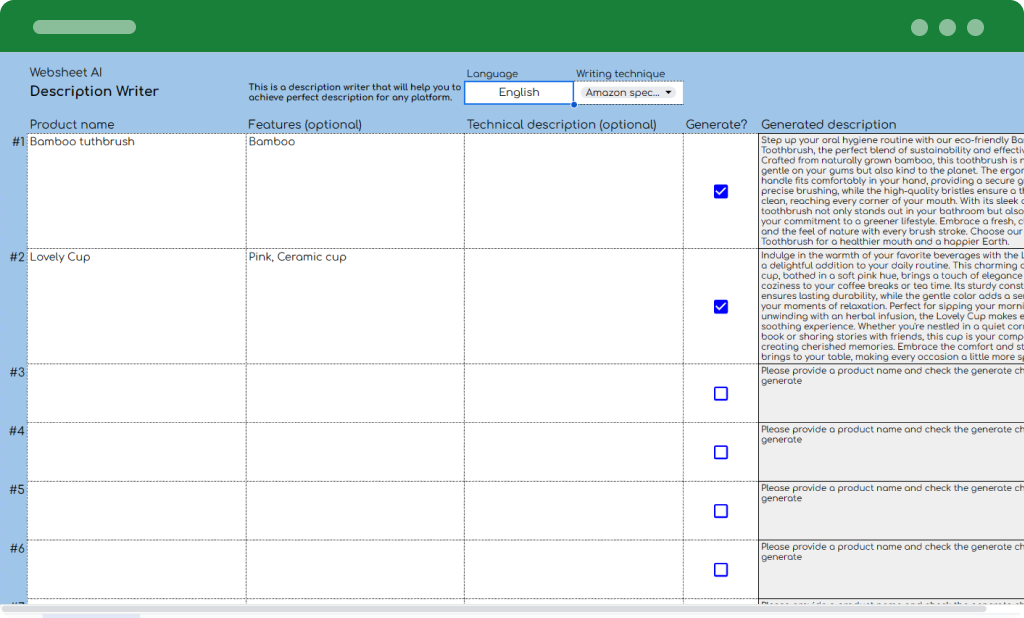Screen dimensions: 1024x618
Task: Click the generated description for Bamboo toothbrush
Action: 891,190
